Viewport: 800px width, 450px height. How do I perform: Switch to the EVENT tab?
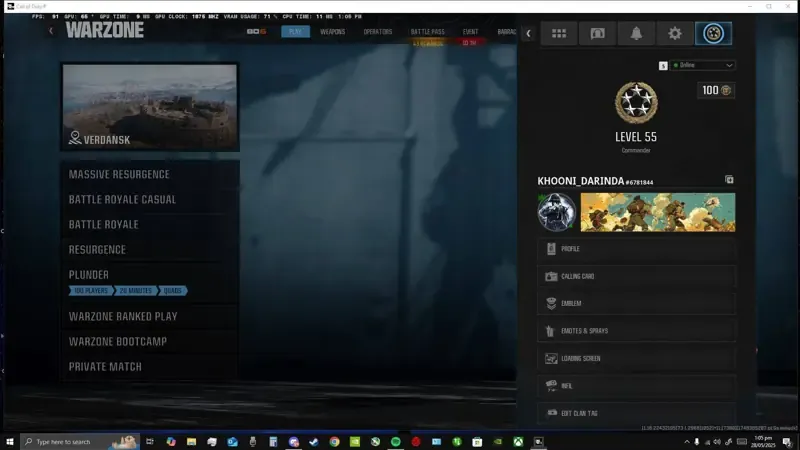(470, 32)
